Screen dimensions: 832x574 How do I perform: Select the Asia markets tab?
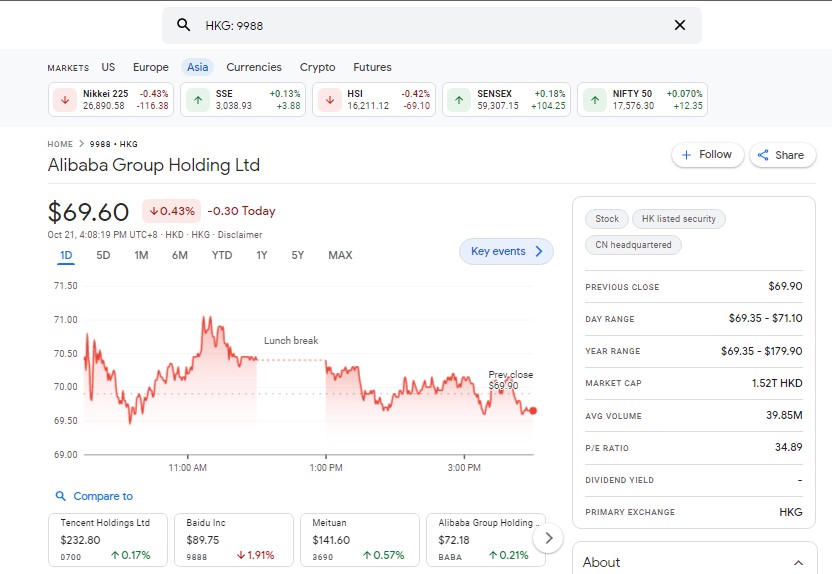coord(197,67)
